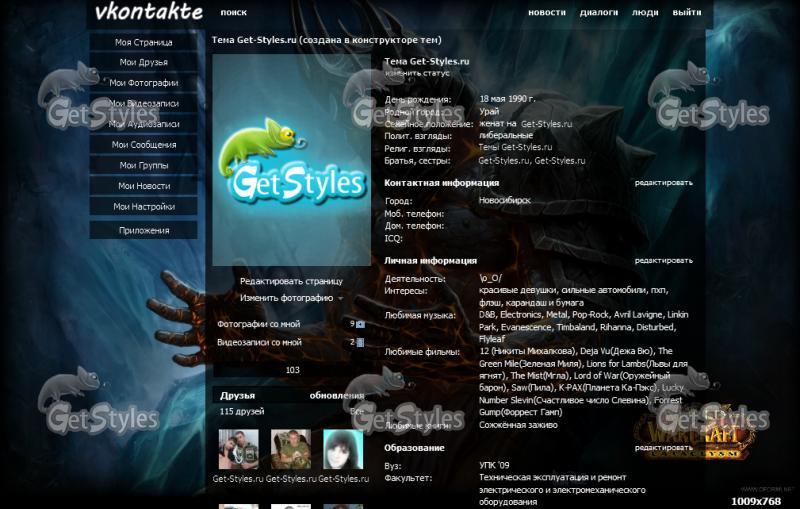
Task: Open Мои Настройки in sidebar
Action: 143,207
